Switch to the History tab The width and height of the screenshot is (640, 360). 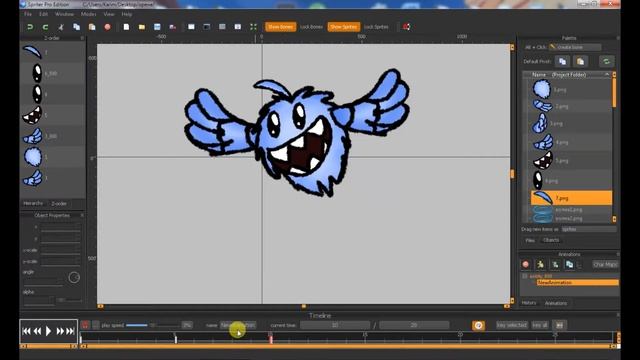pos(529,303)
